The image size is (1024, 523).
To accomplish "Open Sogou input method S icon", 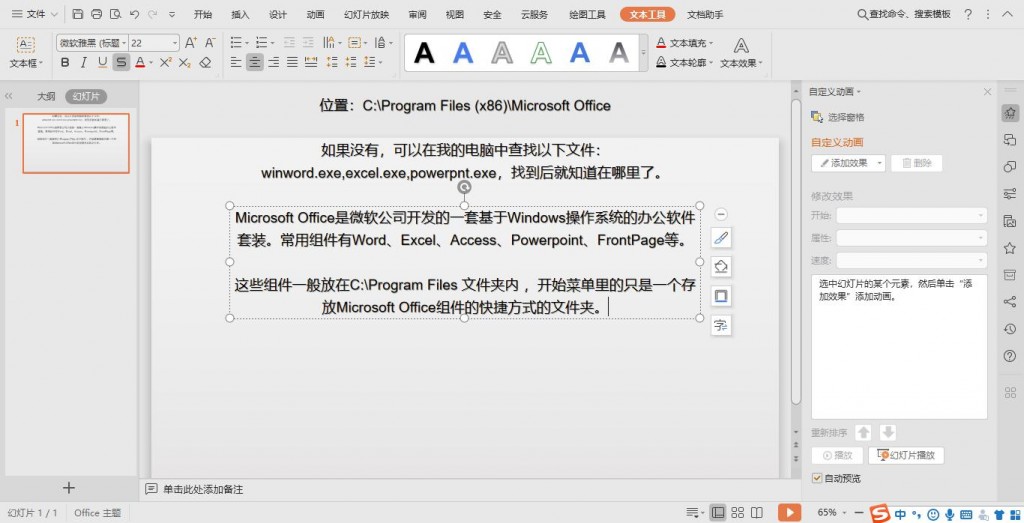I will click(880, 513).
